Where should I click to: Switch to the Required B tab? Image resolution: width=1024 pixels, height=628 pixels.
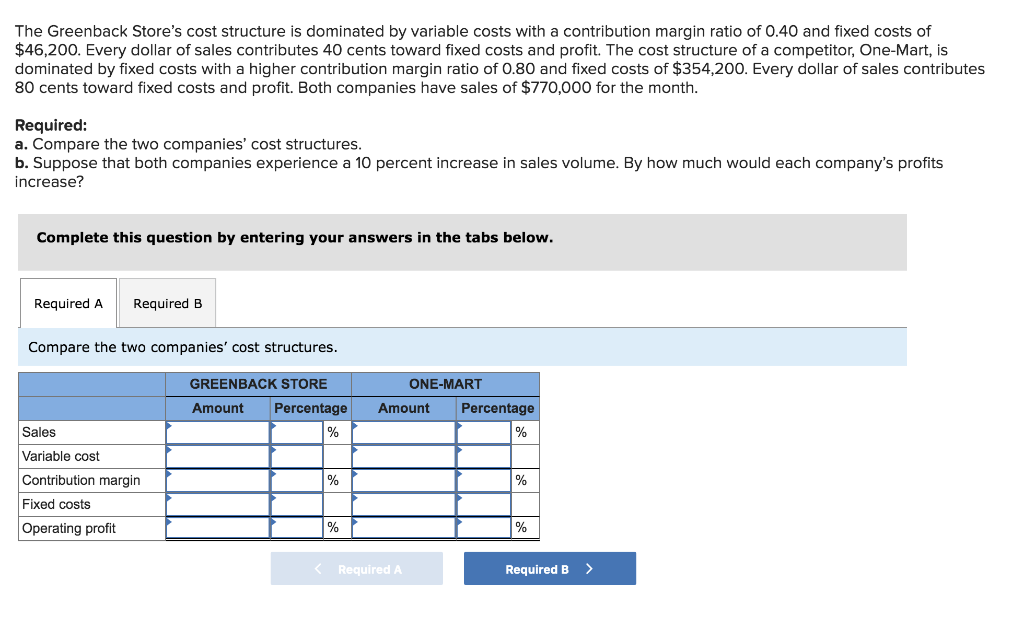(167, 302)
